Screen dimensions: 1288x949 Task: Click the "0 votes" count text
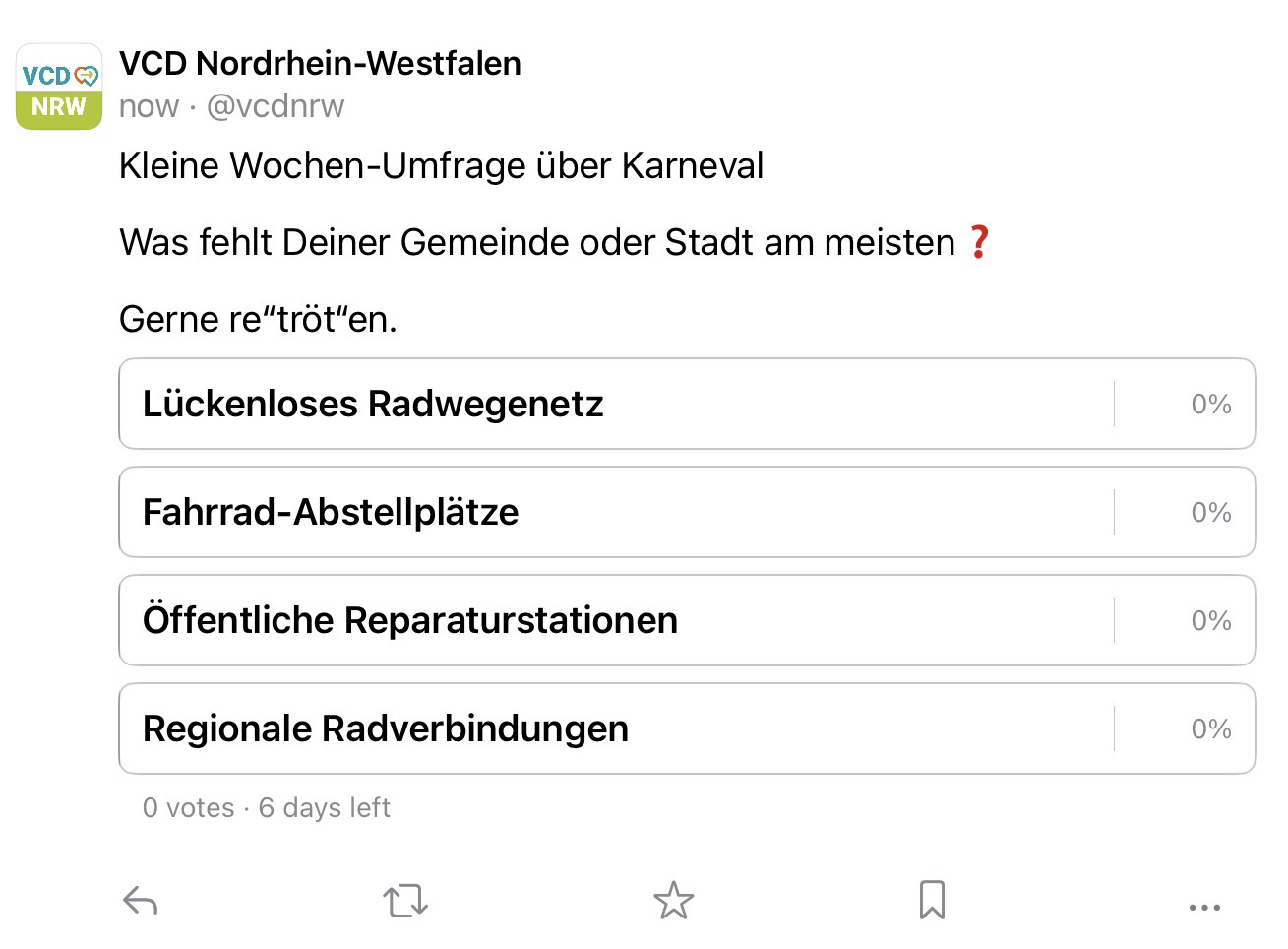click(x=188, y=808)
